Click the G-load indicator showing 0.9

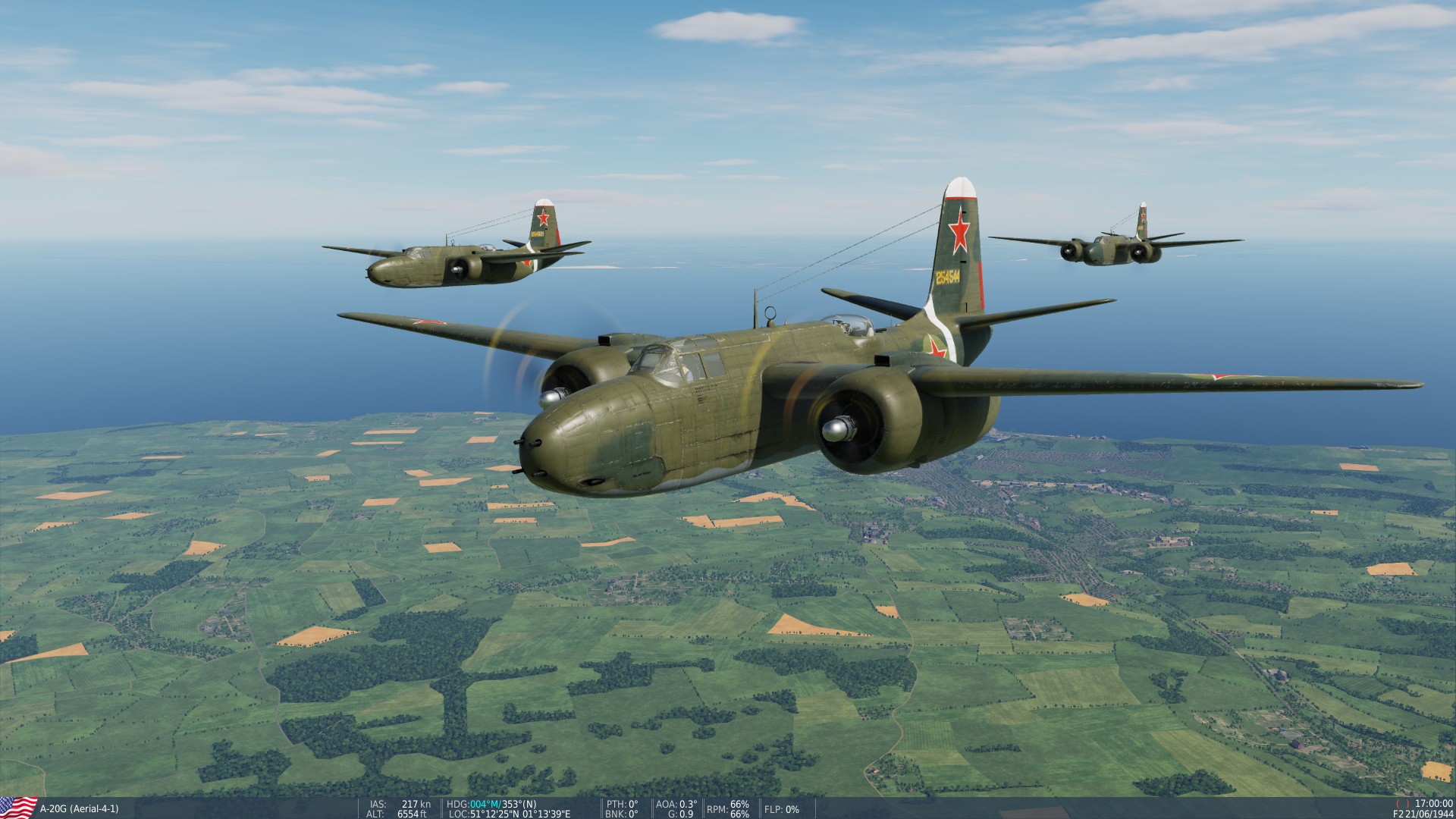pyautogui.click(x=680, y=812)
